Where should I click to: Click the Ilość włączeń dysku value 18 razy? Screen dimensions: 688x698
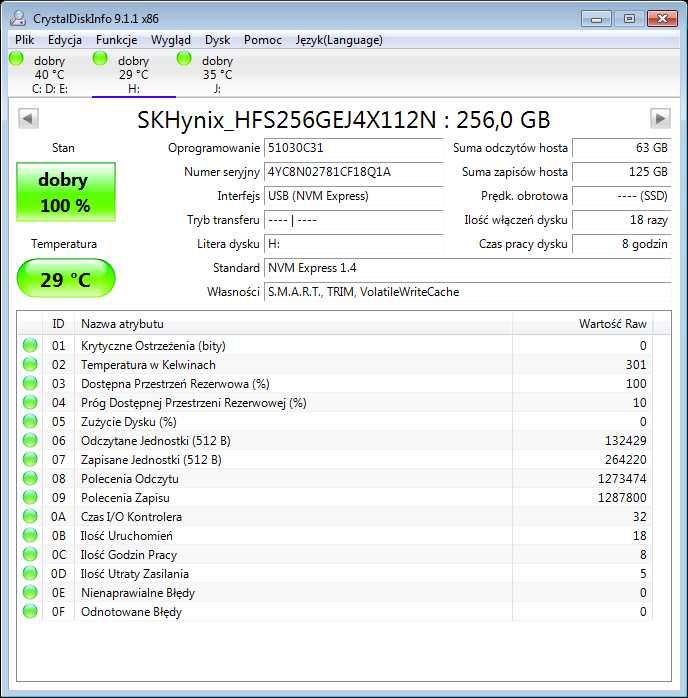click(622, 220)
